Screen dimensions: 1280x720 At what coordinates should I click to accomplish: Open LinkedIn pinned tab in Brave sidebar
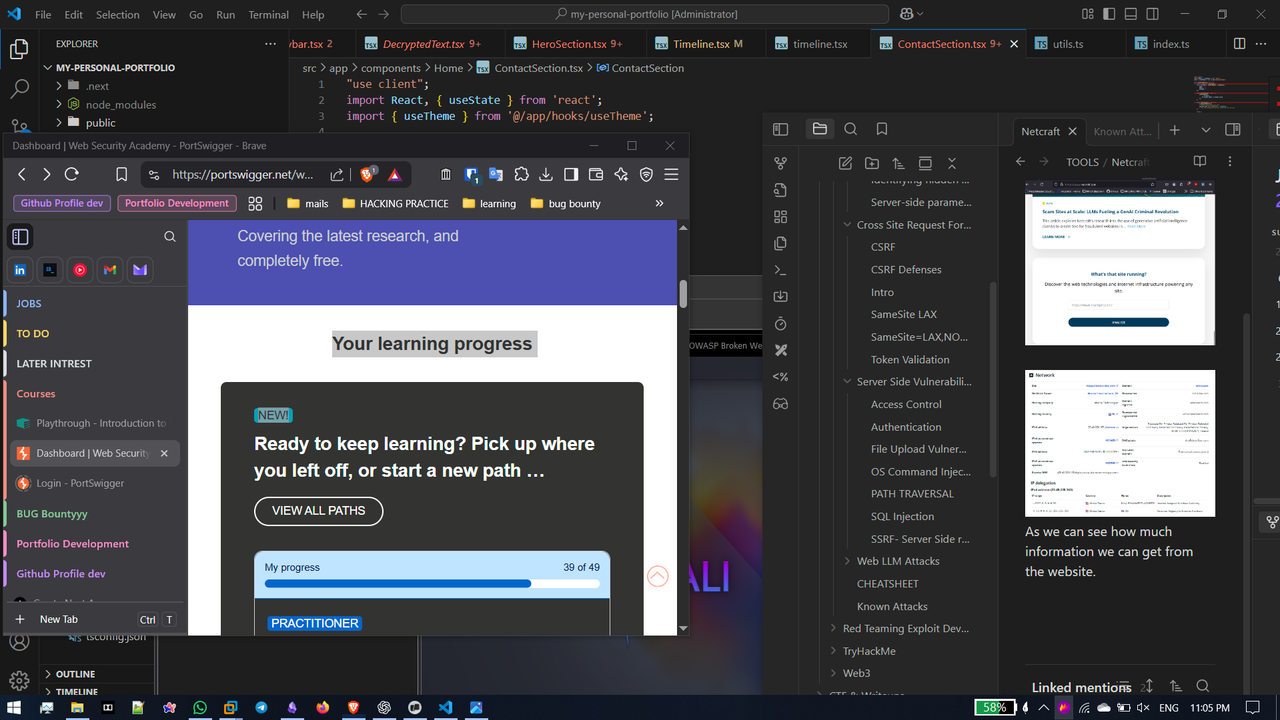point(20,270)
